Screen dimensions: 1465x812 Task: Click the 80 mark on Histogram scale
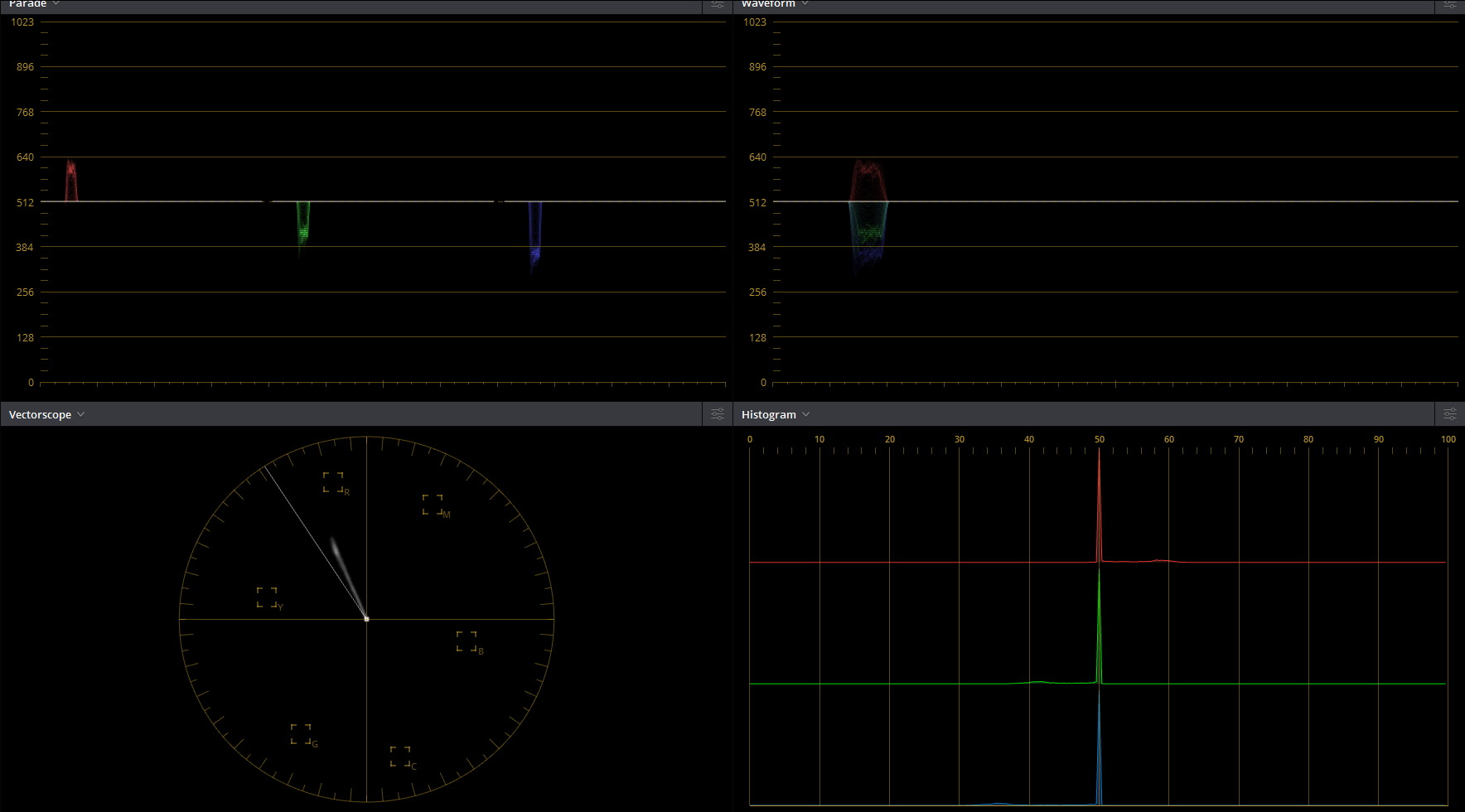pos(1308,439)
